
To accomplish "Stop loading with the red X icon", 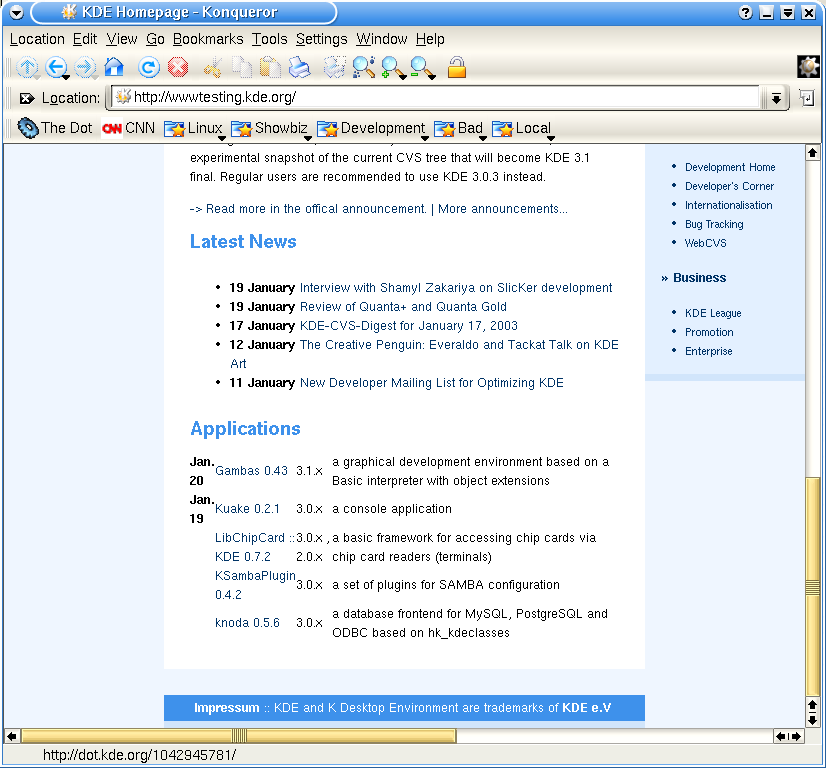I will (178, 67).
